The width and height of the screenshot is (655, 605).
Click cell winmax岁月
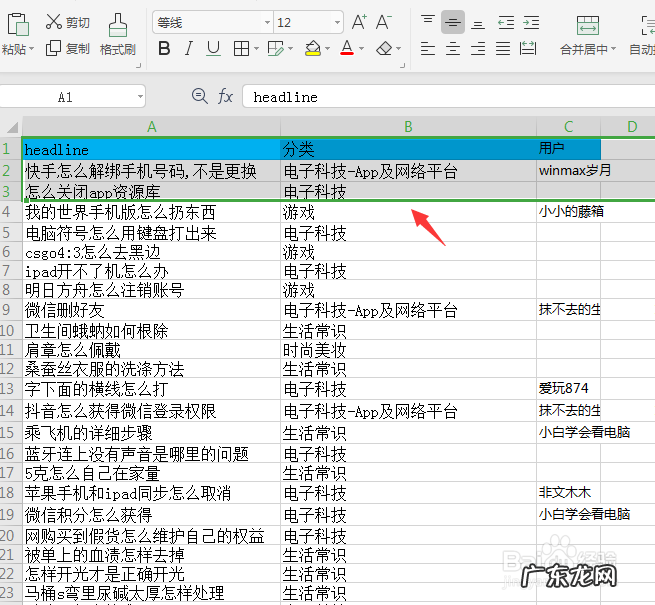569,171
